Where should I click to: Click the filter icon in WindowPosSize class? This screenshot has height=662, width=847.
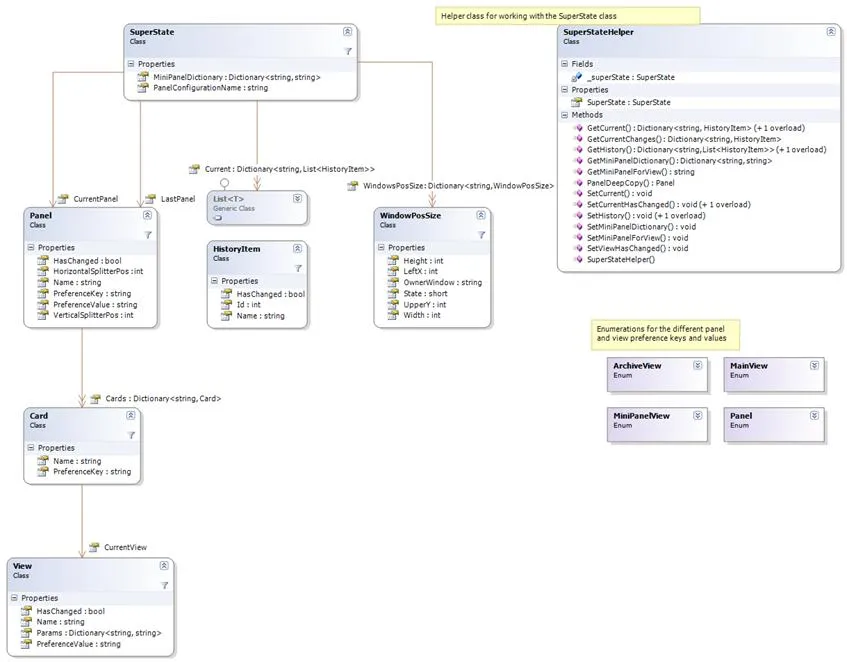coord(481,234)
